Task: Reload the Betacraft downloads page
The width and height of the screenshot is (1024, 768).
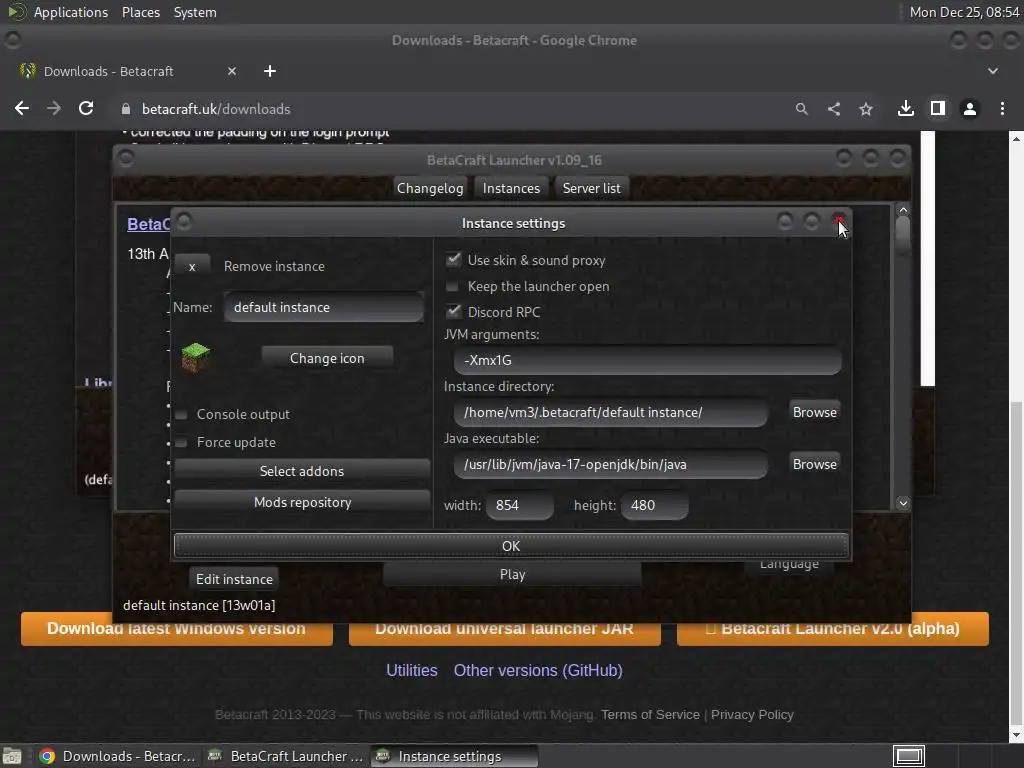Action: (x=86, y=108)
